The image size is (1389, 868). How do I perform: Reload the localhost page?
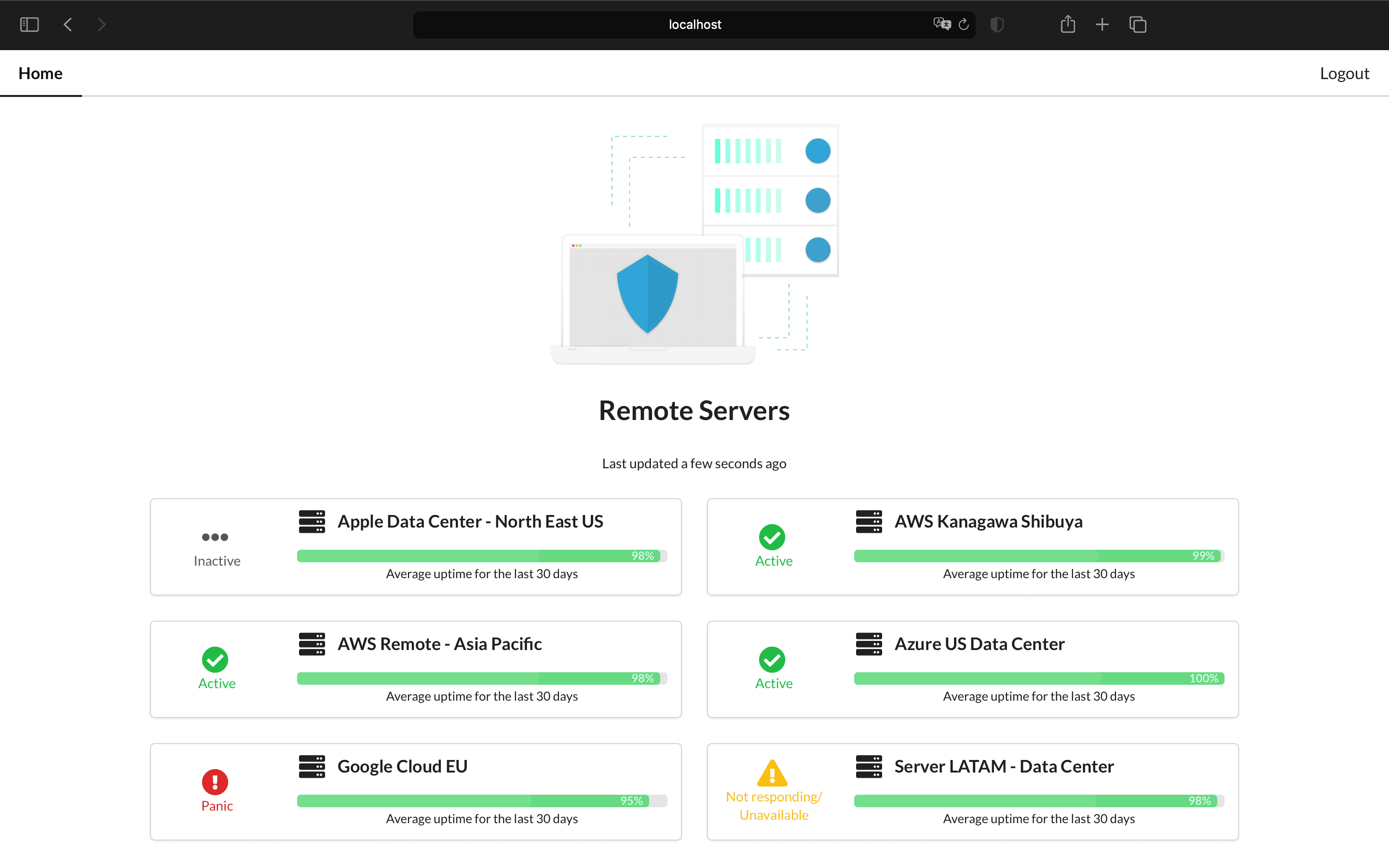(x=964, y=24)
